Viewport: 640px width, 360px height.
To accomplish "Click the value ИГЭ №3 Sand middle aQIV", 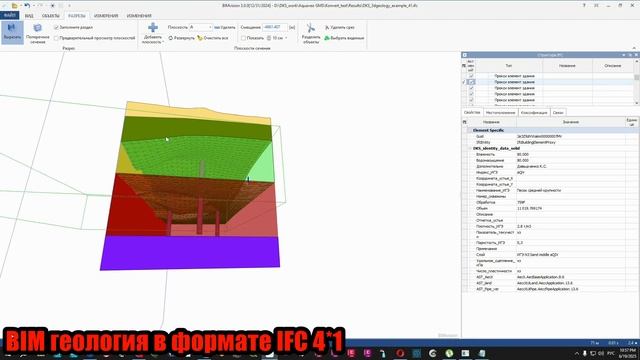I will (x=538, y=255).
